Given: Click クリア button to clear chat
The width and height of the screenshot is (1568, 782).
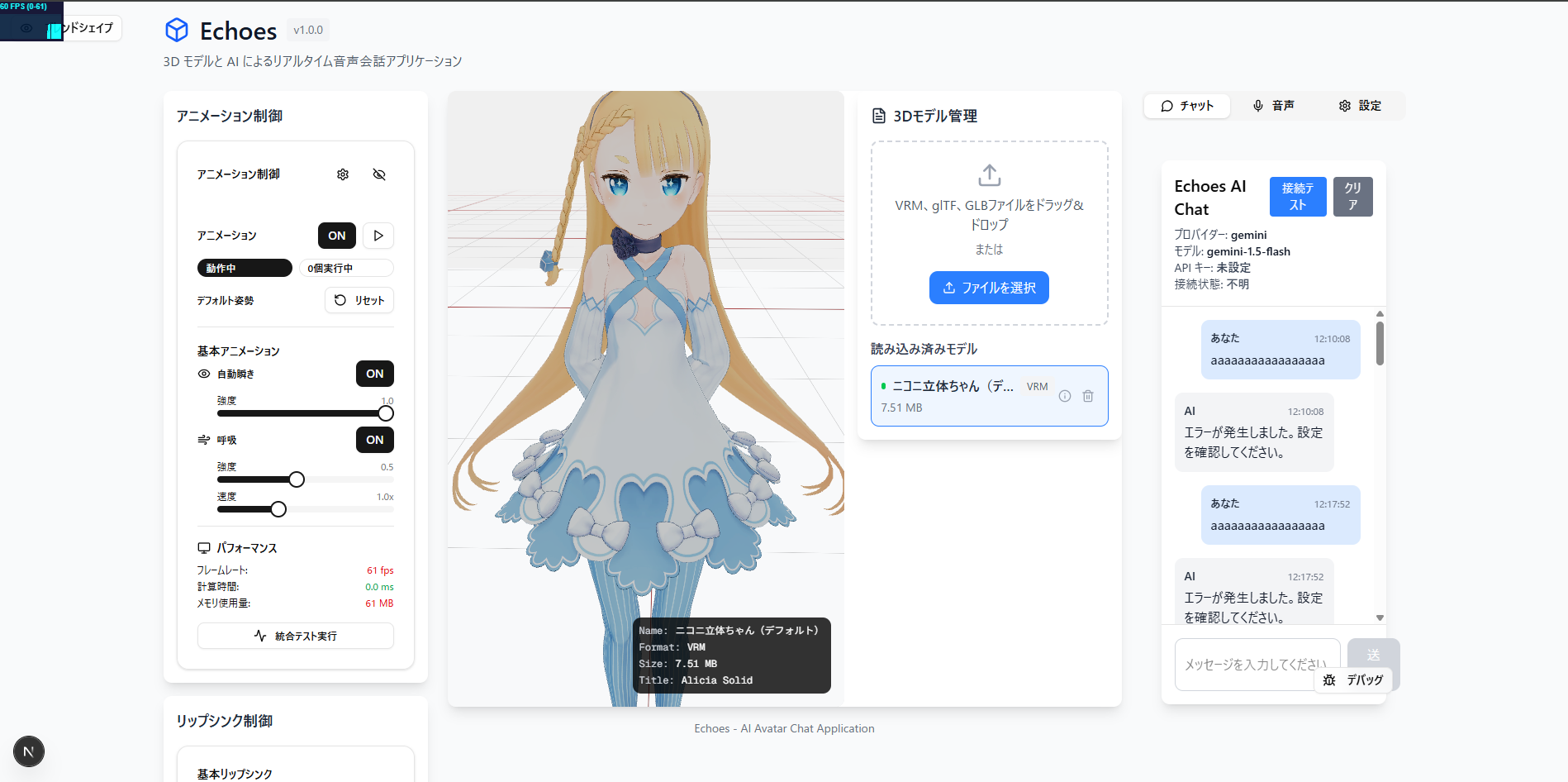Looking at the screenshot, I should tap(1352, 197).
